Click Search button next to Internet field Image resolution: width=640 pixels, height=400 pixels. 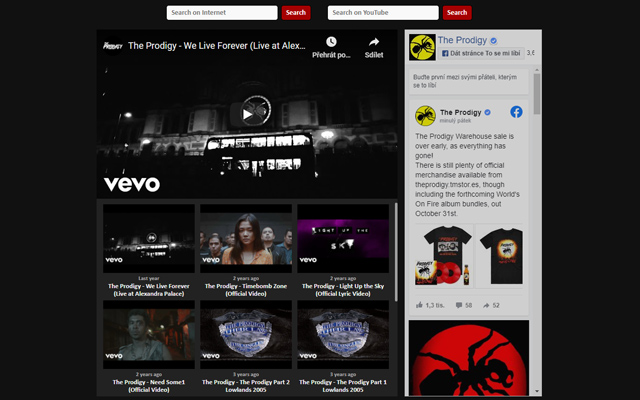coord(296,13)
